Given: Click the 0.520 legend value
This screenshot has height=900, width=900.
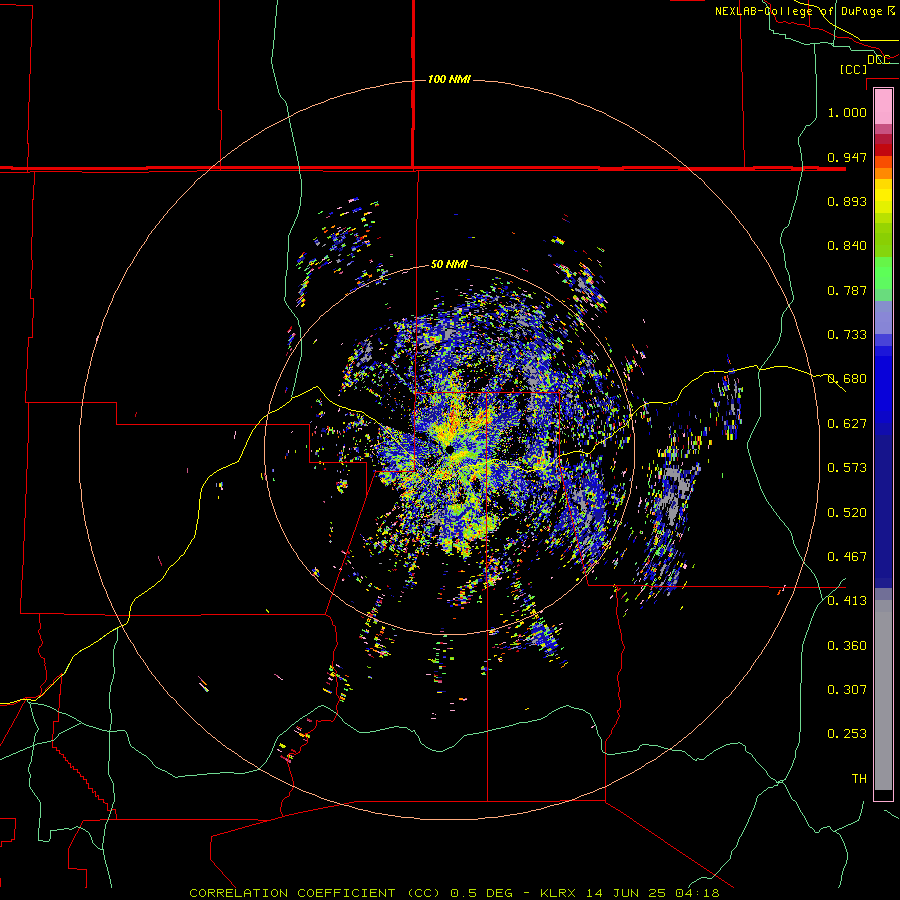Looking at the screenshot, I should 847,513.
